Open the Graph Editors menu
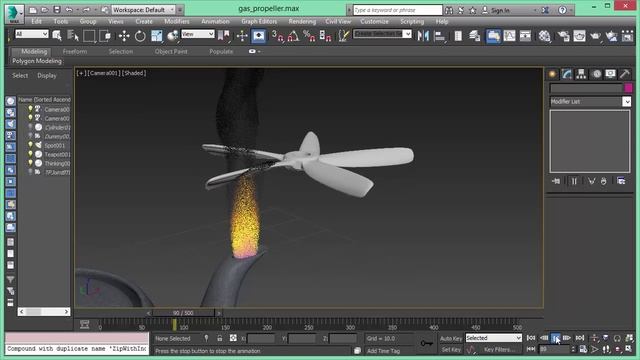Image resolution: width=640 pixels, height=360 pixels. tap(259, 21)
